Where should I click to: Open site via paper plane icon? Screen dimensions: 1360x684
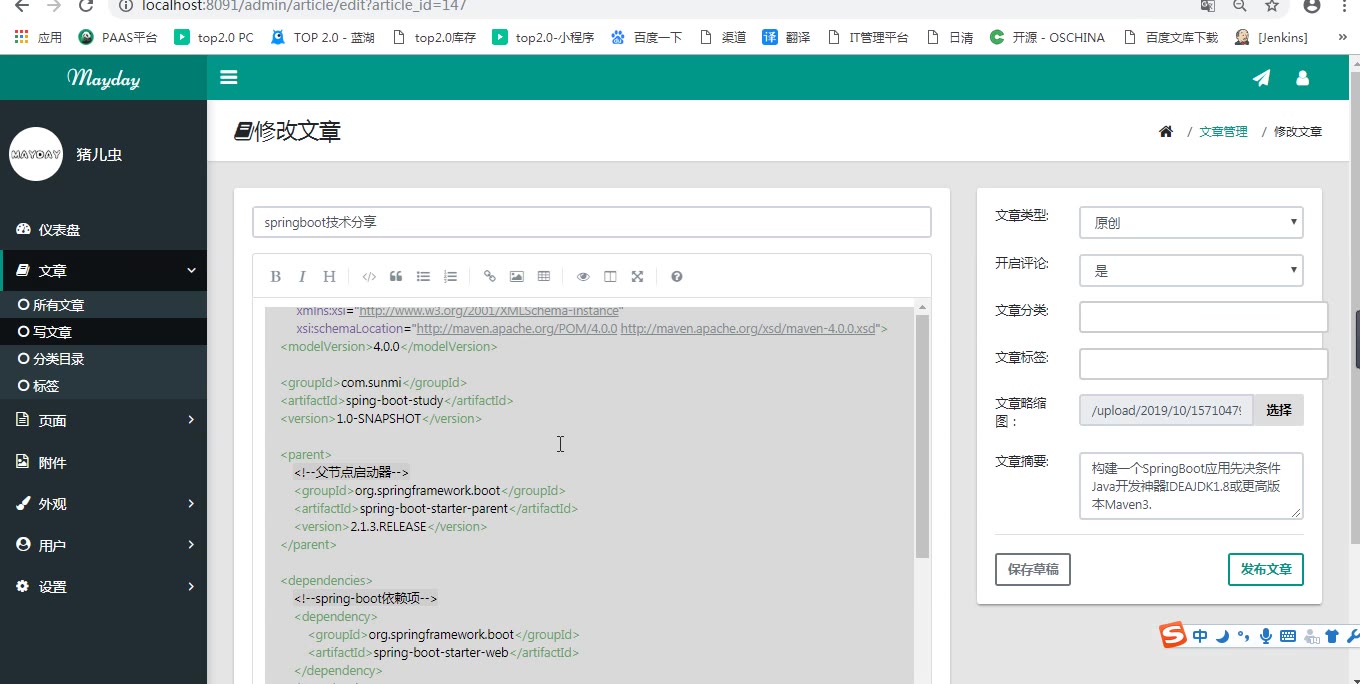tap(1262, 78)
